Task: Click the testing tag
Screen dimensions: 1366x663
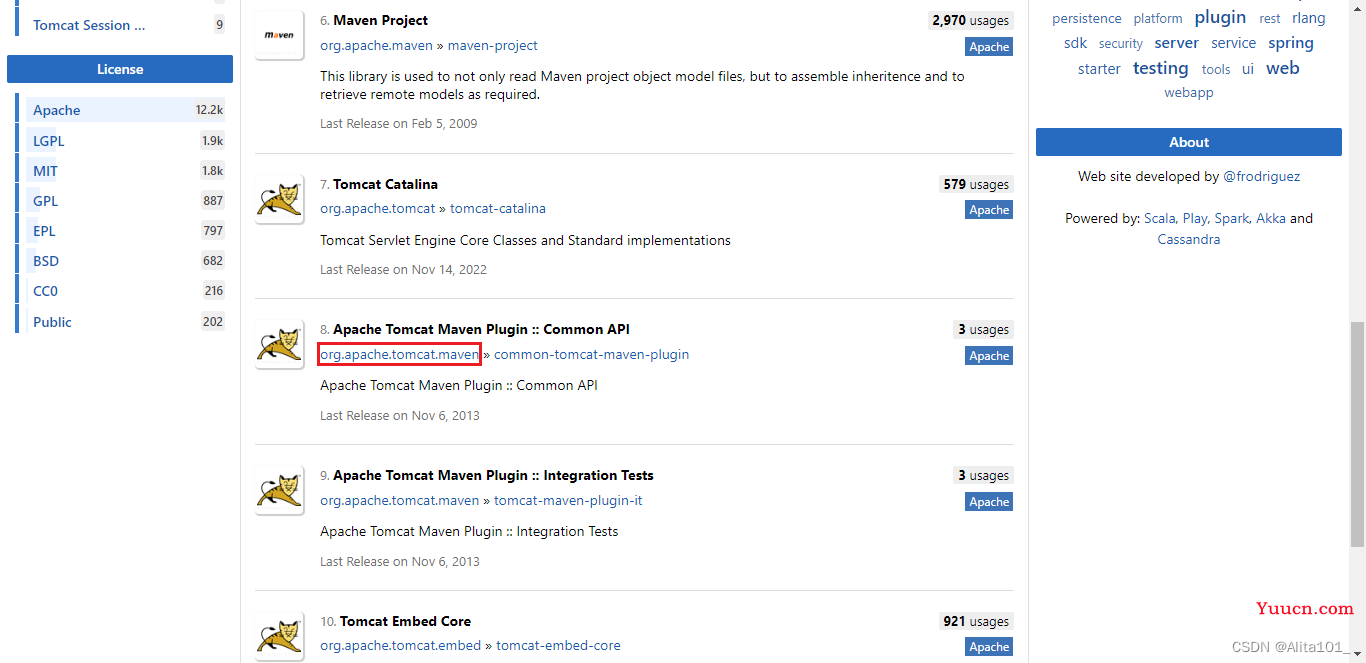Action: (1161, 68)
